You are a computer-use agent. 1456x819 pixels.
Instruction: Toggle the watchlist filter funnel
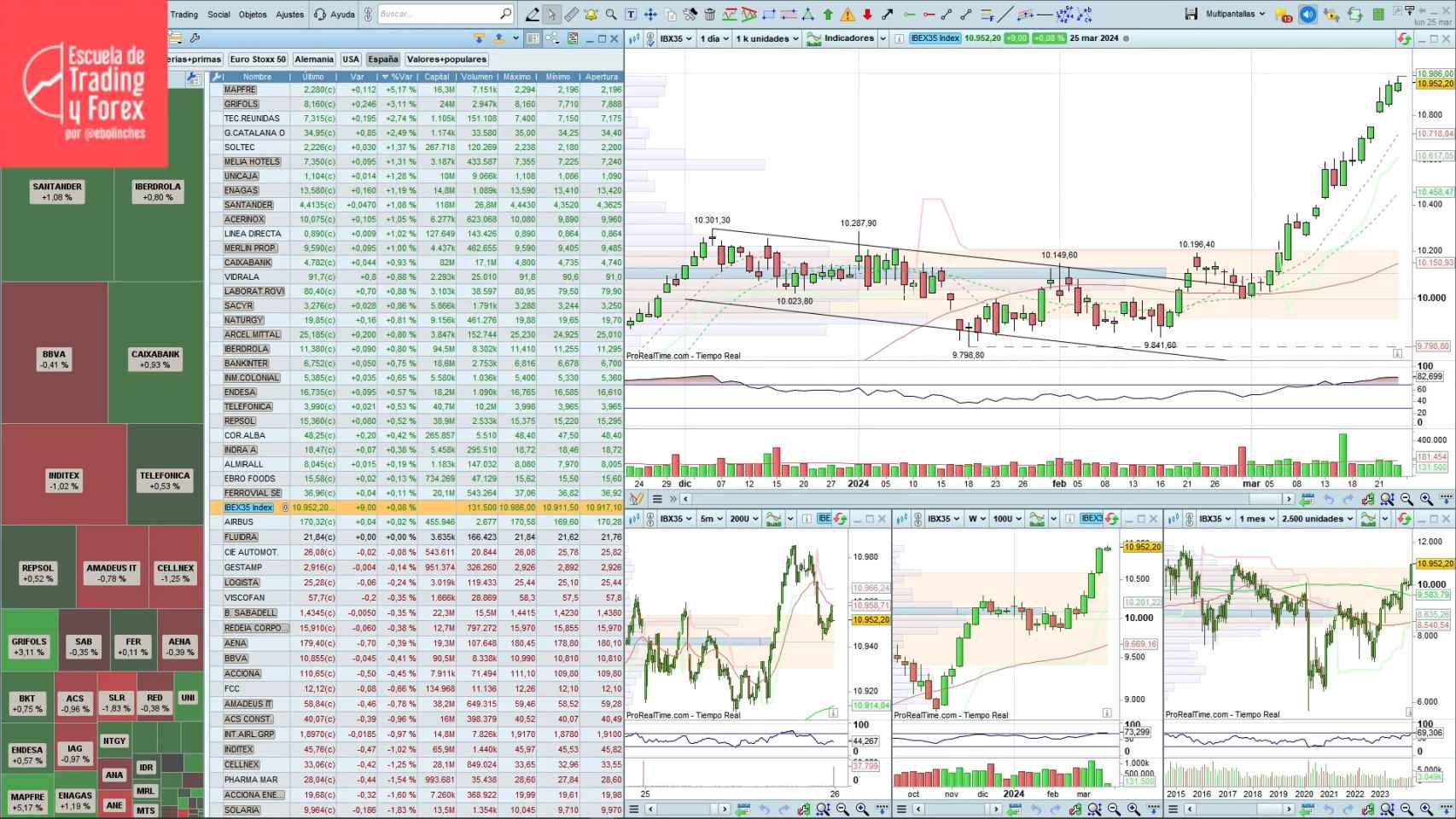pos(479,40)
